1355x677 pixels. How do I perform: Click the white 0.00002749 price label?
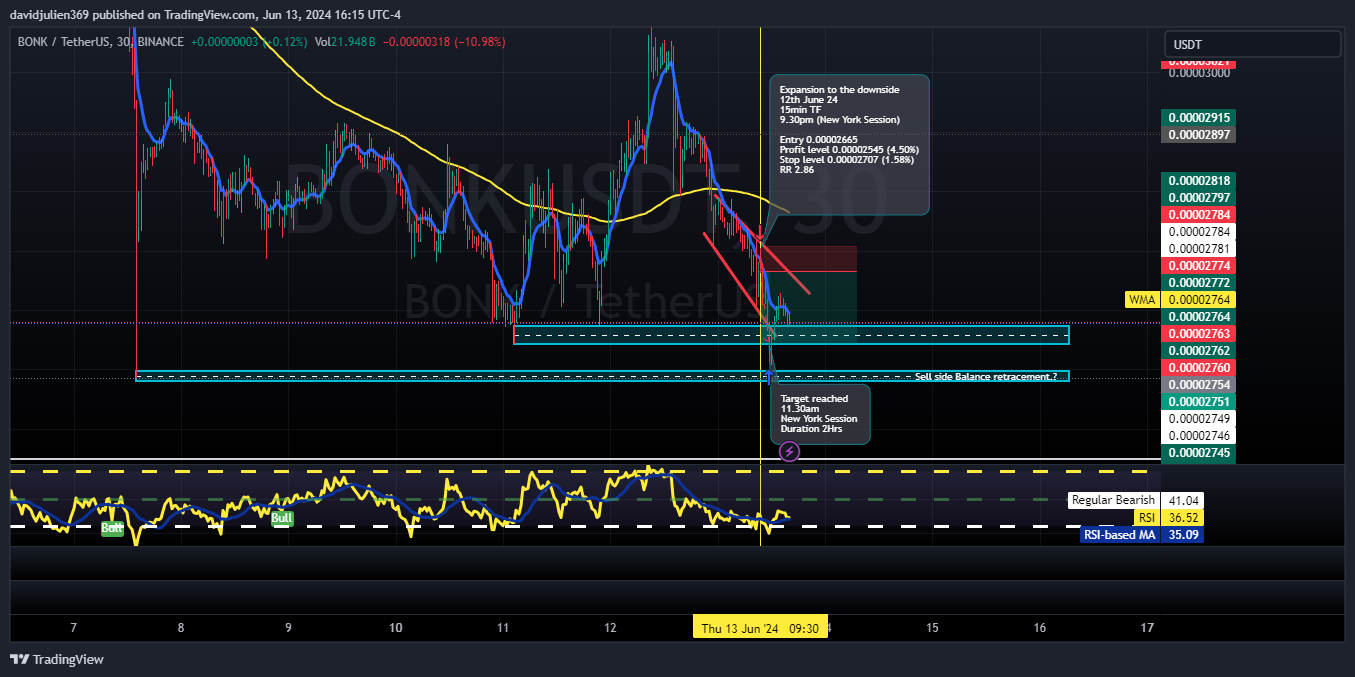(1199, 418)
